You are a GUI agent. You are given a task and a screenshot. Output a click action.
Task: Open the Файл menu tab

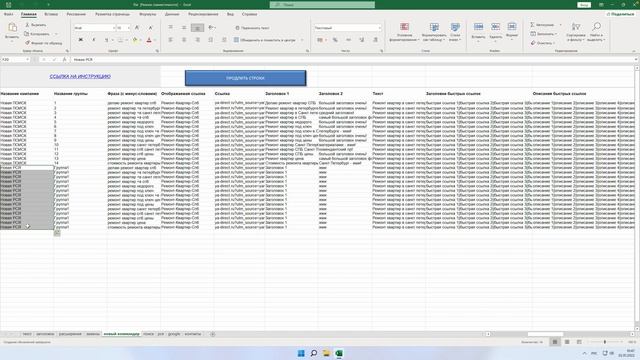coord(8,14)
